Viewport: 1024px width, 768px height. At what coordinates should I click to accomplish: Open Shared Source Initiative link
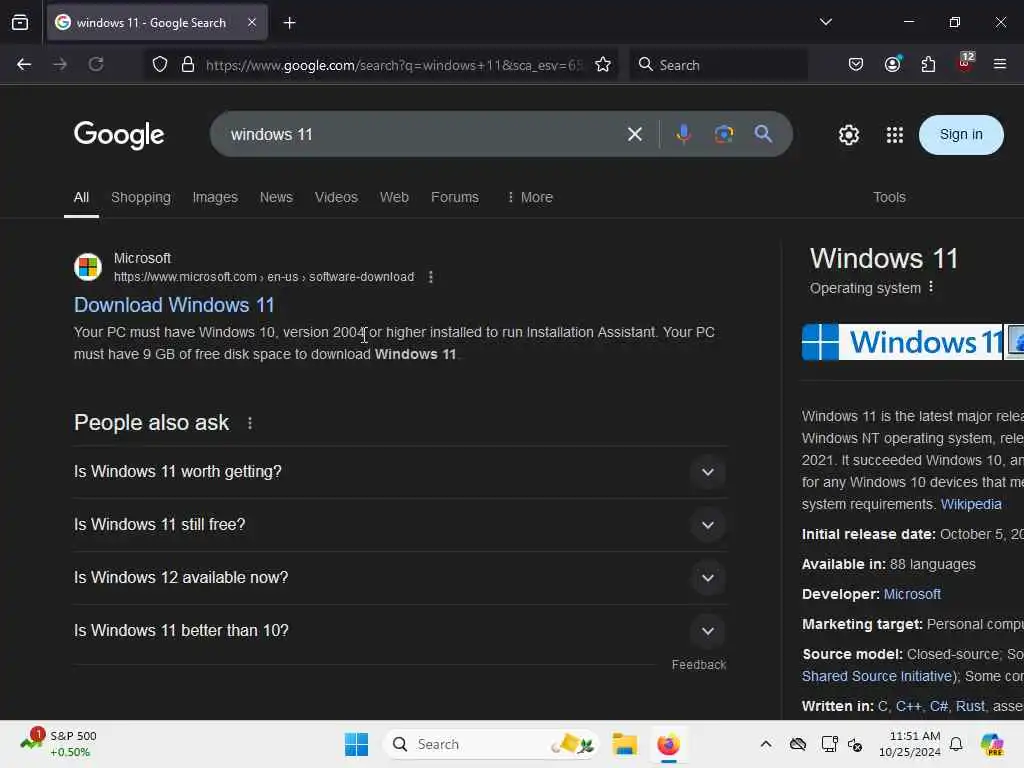[x=876, y=676]
